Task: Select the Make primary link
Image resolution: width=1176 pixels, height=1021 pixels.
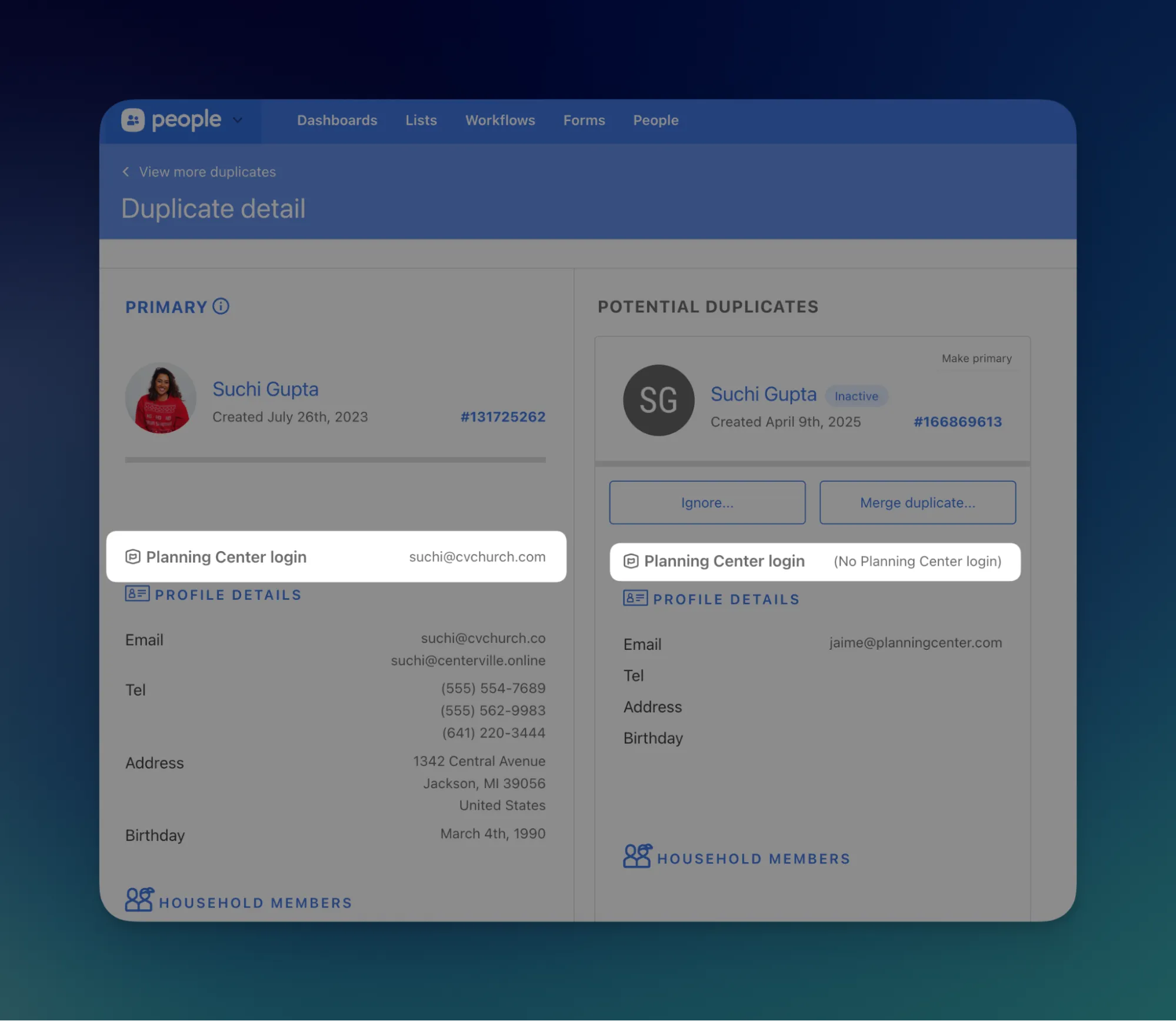Action: (977, 358)
